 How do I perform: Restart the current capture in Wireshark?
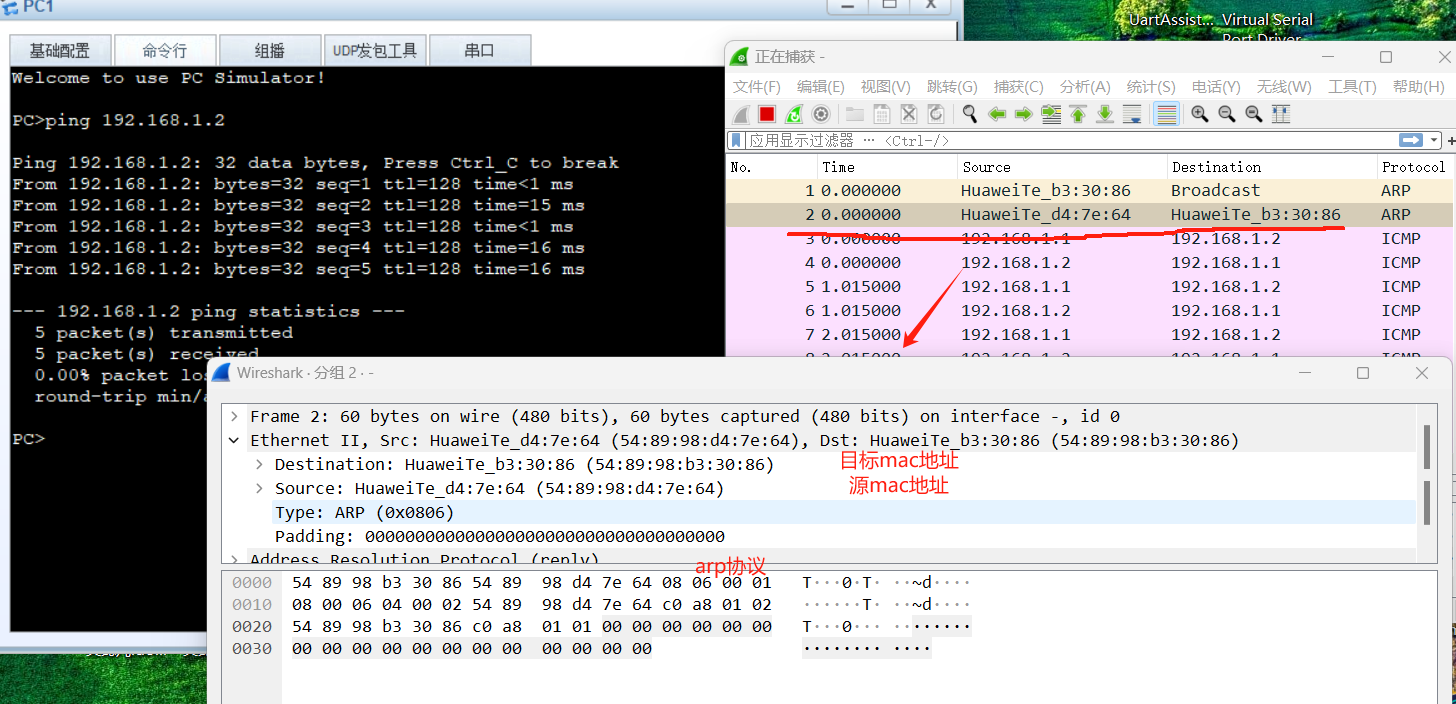[794, 114]
